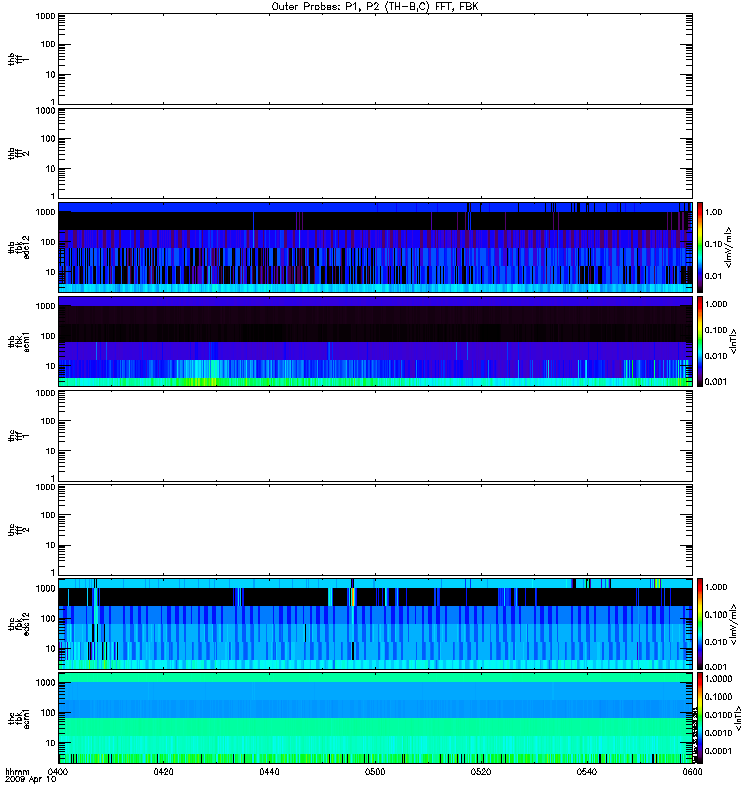Screen dimensions: 750x800
Task: Click the 'hhmm' axis unit label
Action: coord(17,772)
